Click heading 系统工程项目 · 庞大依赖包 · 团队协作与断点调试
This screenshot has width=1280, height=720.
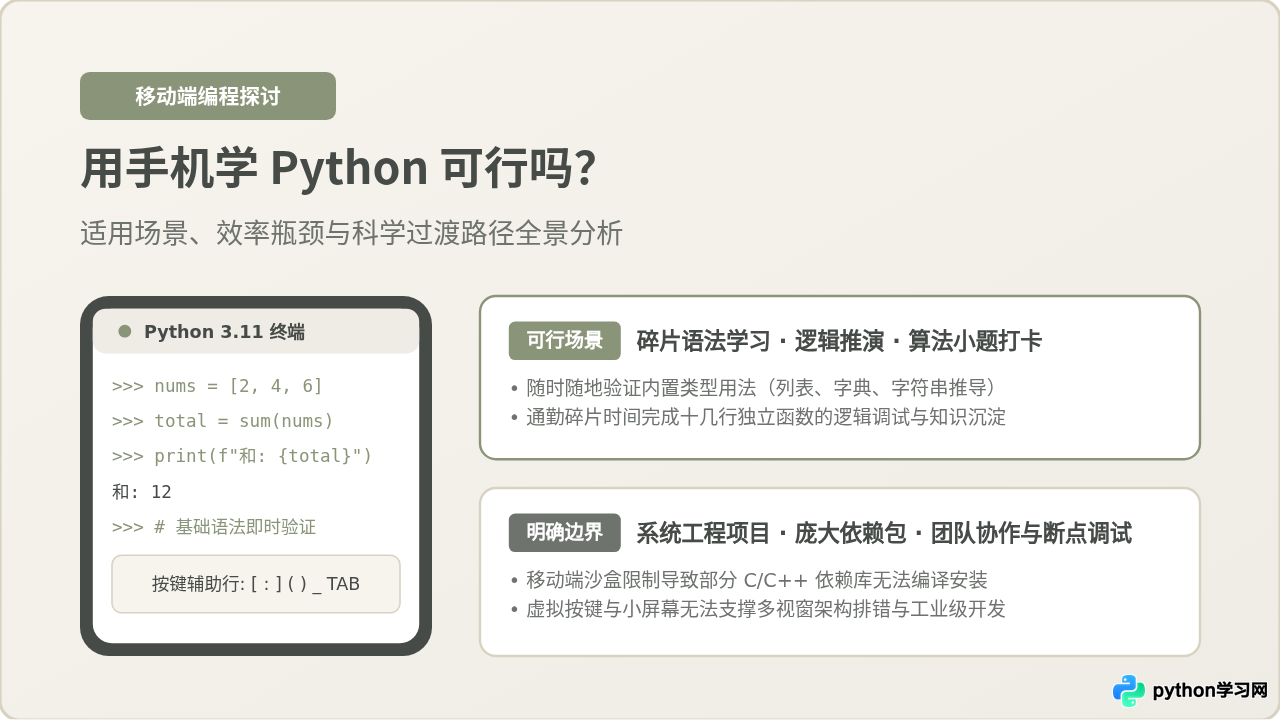[884, 533]
